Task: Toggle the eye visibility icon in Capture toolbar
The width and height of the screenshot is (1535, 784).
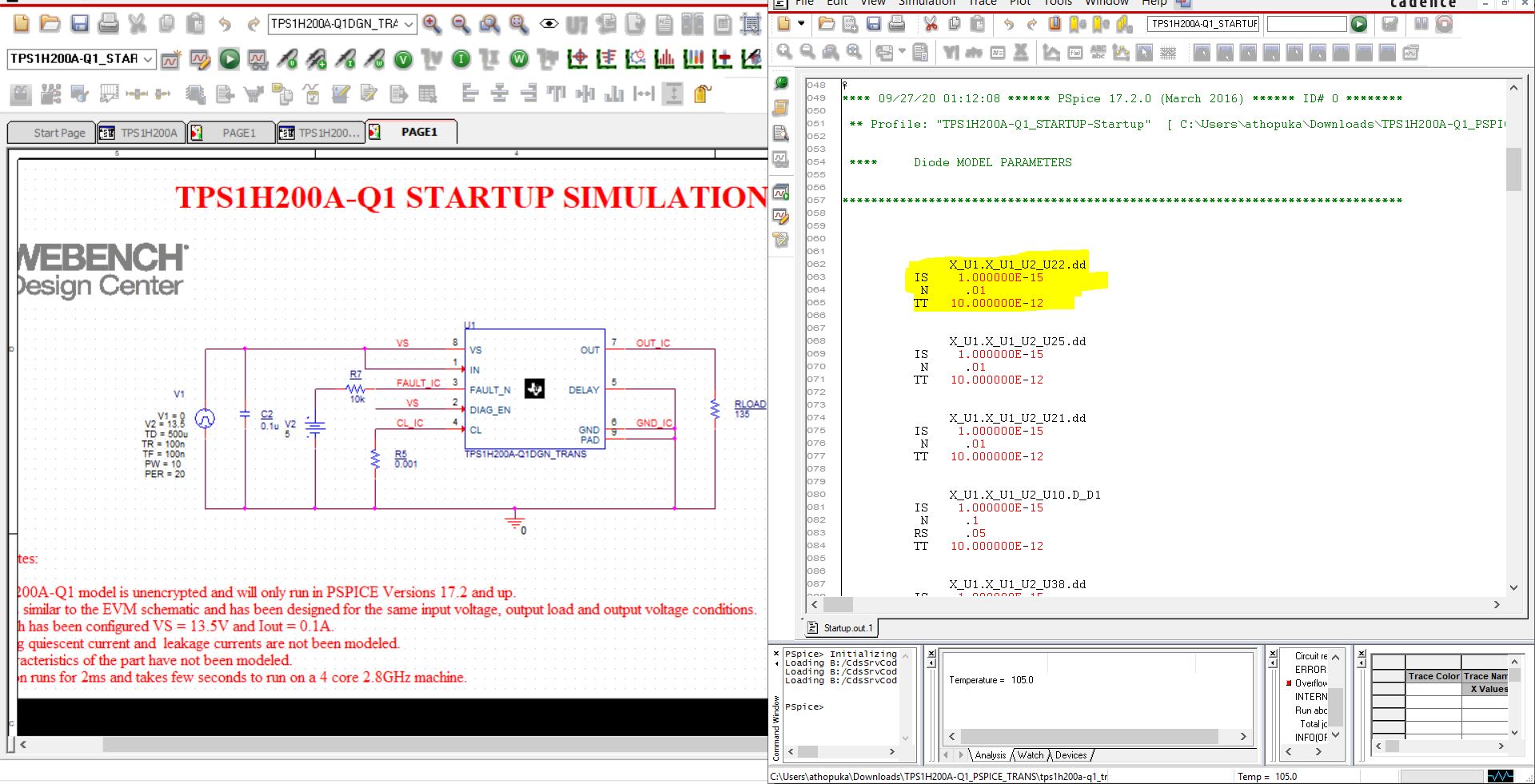Action: coord(548,24)
